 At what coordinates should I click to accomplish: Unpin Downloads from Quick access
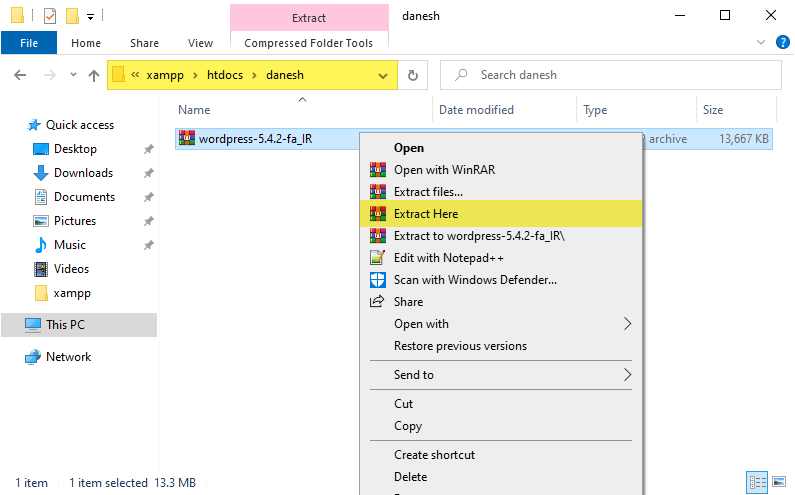148,173
